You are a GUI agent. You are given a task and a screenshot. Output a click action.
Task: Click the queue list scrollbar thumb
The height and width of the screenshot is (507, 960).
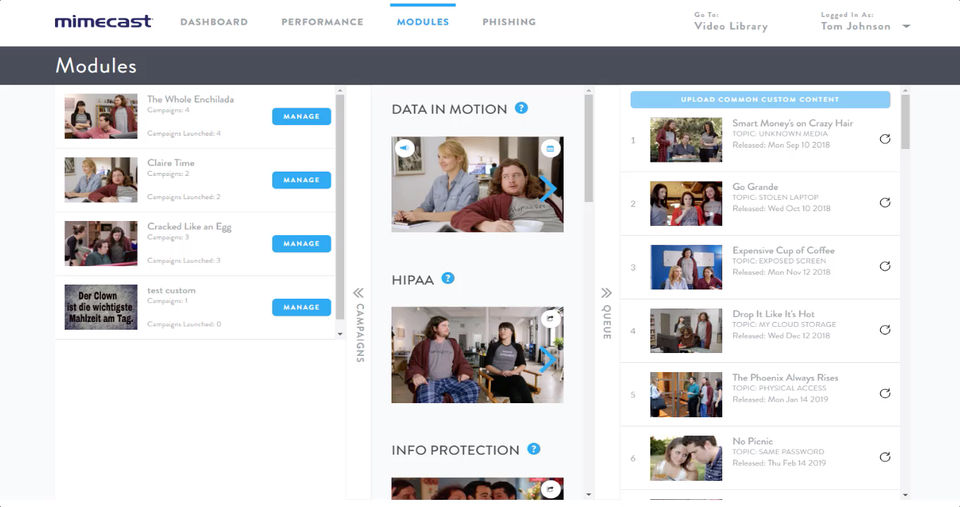(x=906, y=122)
